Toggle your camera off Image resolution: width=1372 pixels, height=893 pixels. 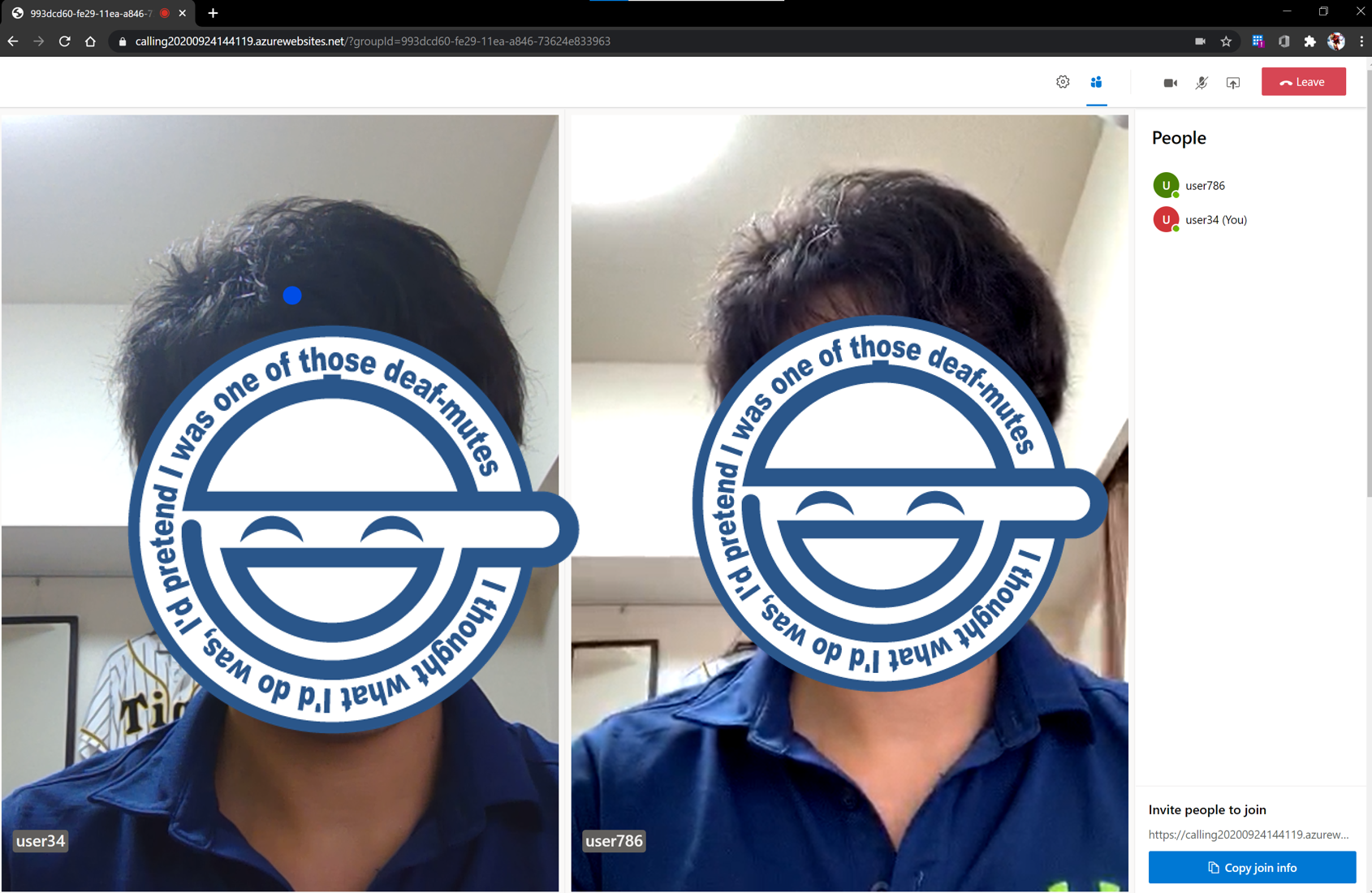coord(1170,82)
